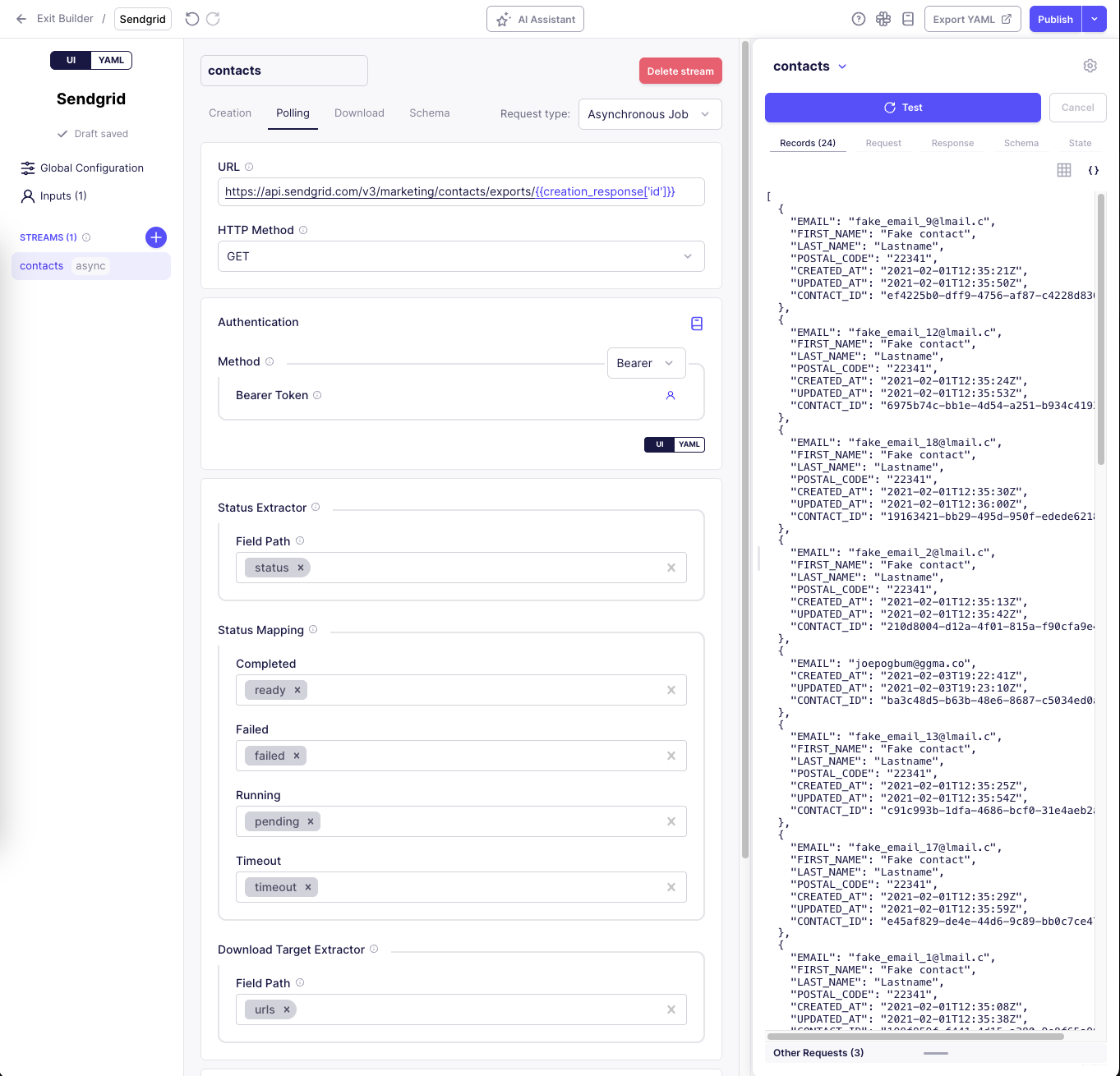Viewport: 1120px width, 1076px height.
Task: Switch records to JSON view with braces icon
Action: coord(1094,170)
